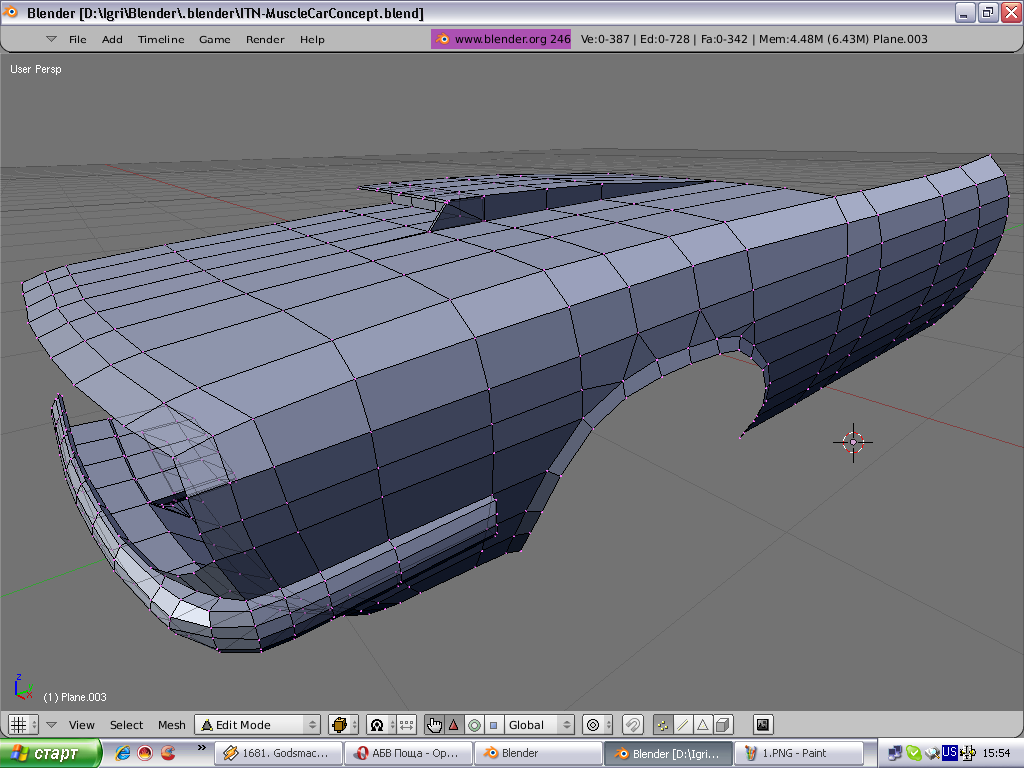This screenshot has height=768, width=1024.
Task: Toggle snapping magnet button
Action: coord(632,725)
